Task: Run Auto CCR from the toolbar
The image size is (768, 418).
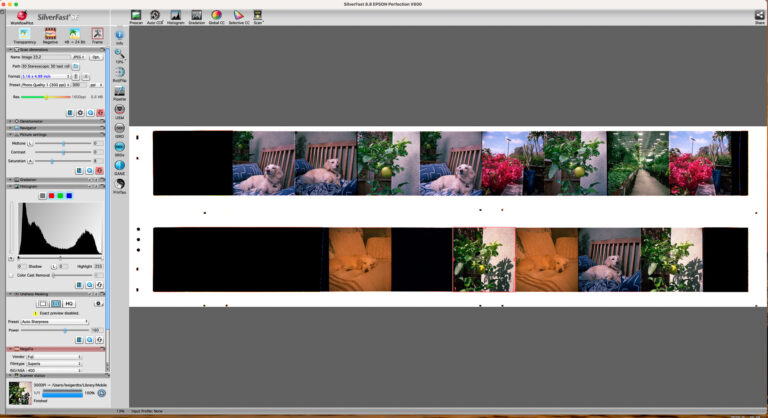Action: (155, 15)
